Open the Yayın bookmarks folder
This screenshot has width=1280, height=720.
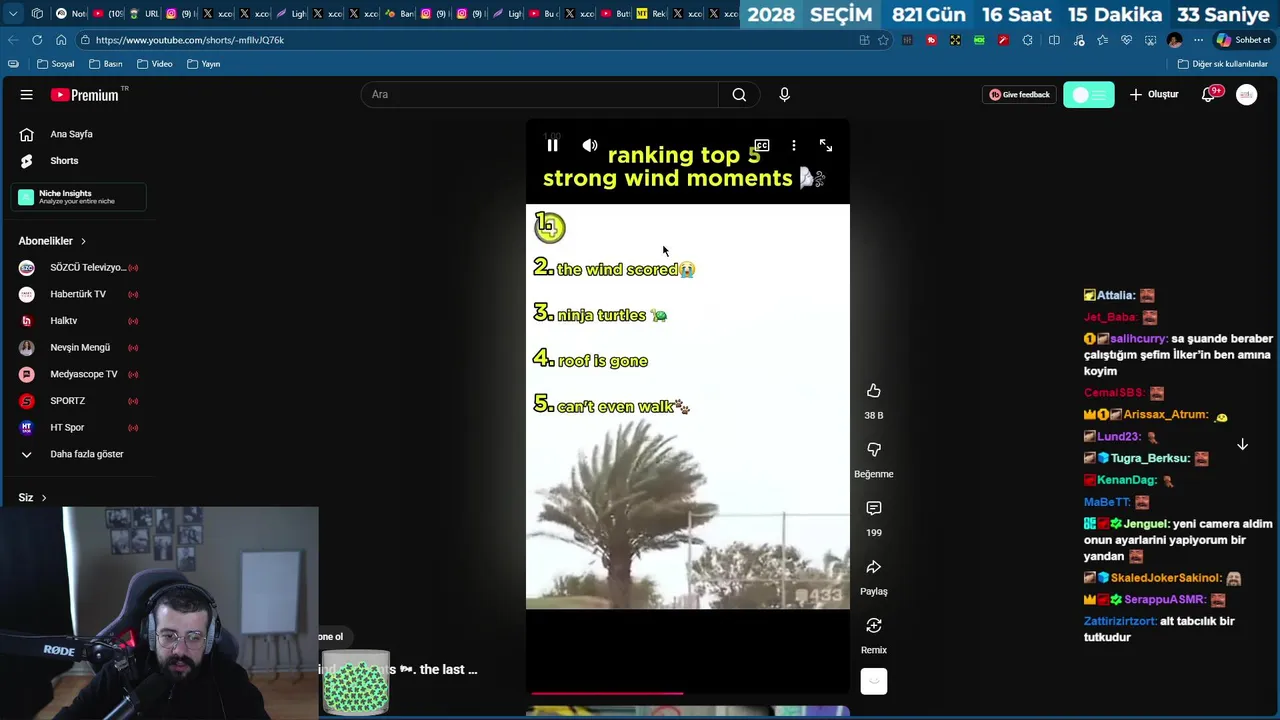point(204,64)
